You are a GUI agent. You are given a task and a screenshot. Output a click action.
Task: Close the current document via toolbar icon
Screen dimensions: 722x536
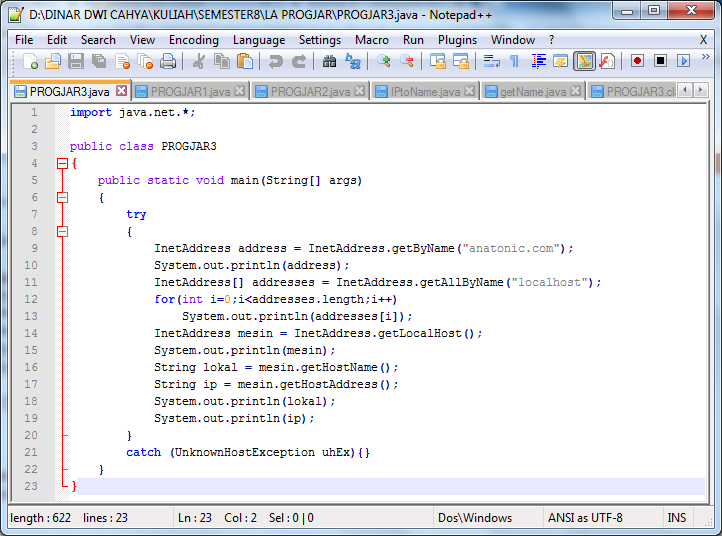pos(122,61)
